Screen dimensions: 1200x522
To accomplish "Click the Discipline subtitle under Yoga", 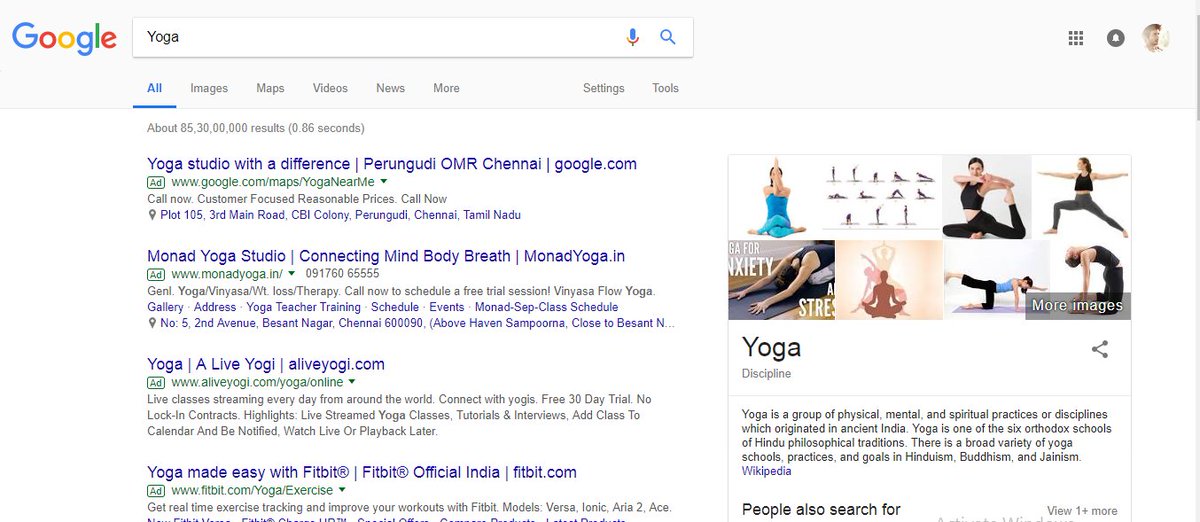I will (x=766, y=374).
